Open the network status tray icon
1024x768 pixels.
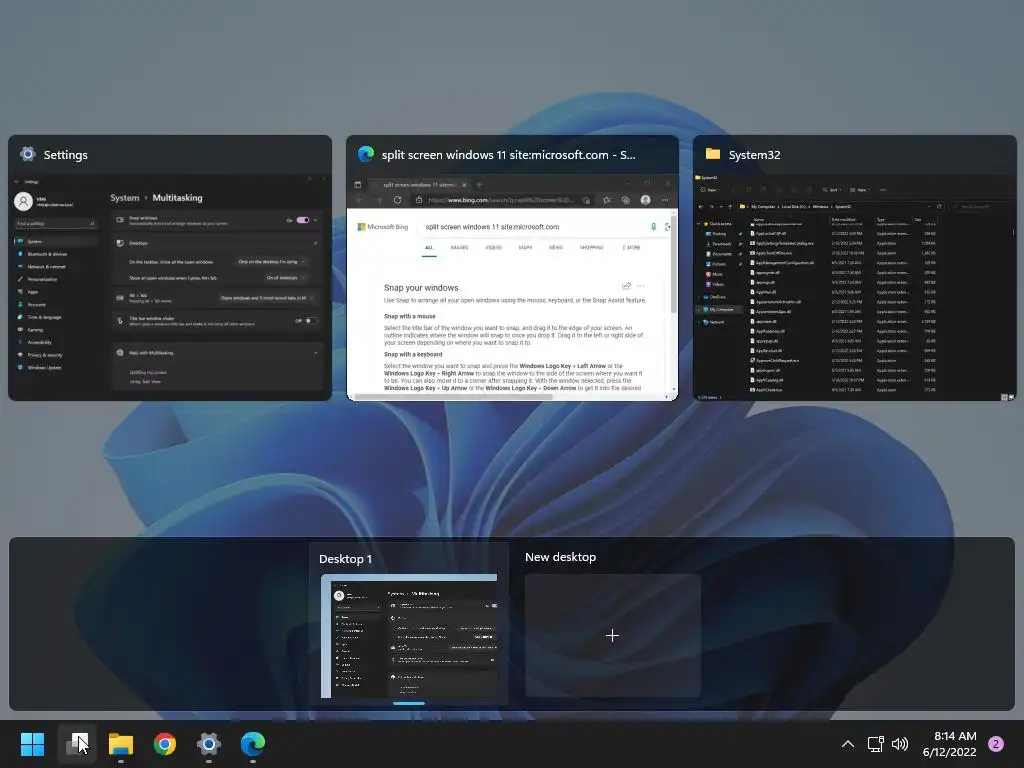pos(875,744)
